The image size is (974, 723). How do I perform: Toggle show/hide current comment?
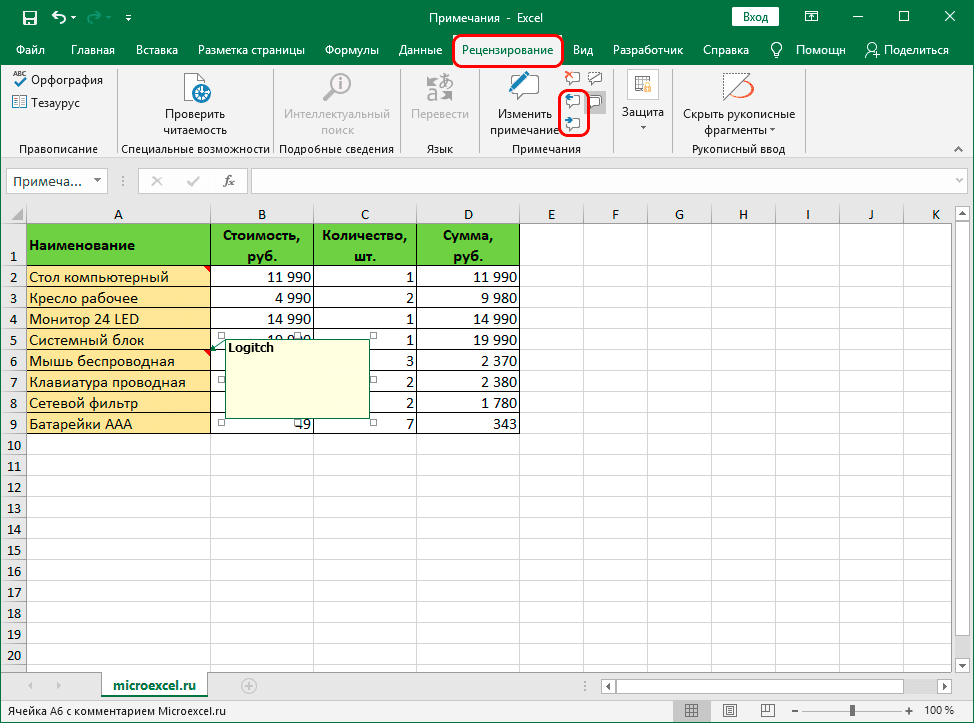(597, 78)
